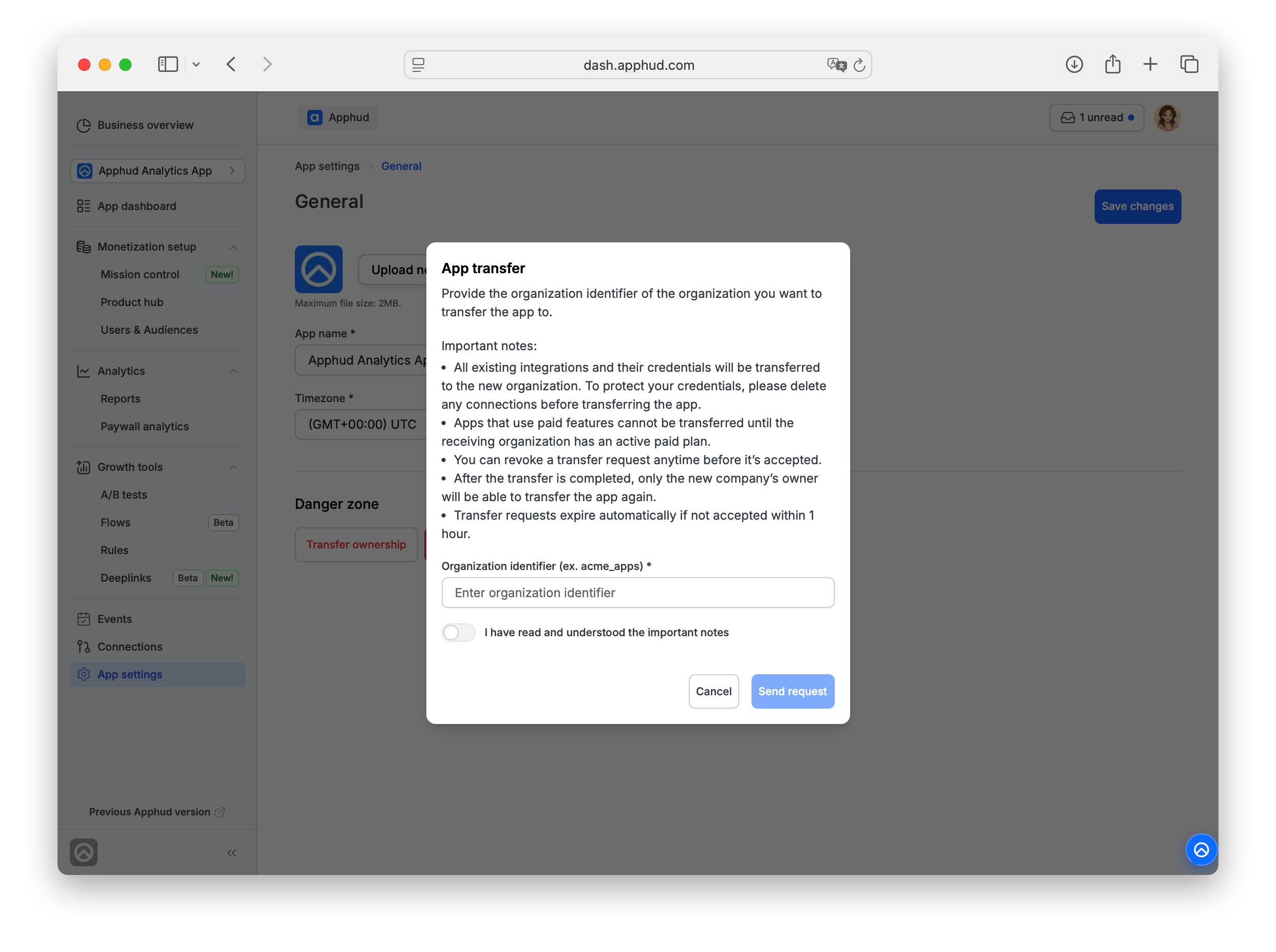Click the Send request button
1276x952 pixels.
click(792, 691)
